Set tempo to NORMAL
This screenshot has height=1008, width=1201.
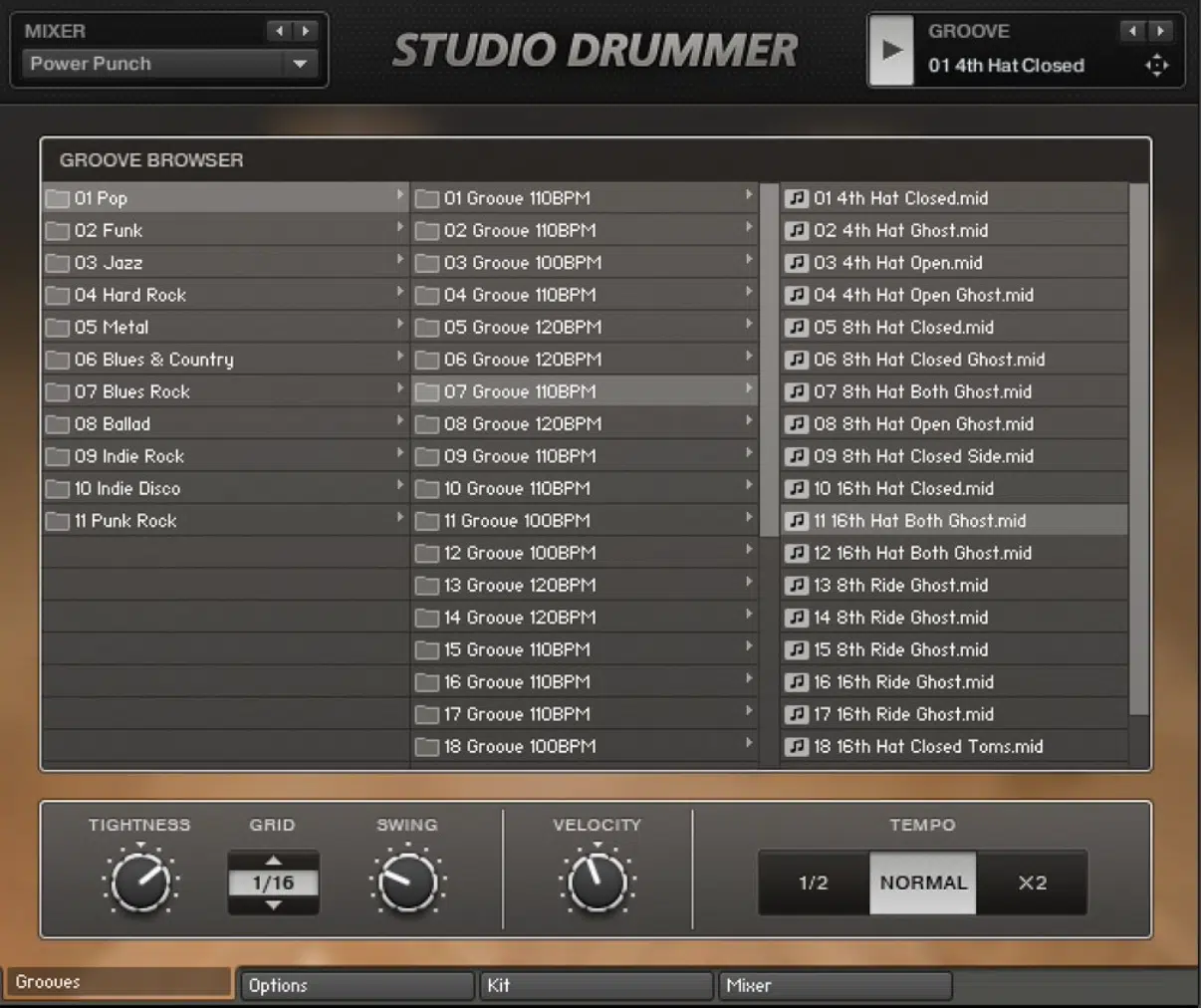point(923,882)
